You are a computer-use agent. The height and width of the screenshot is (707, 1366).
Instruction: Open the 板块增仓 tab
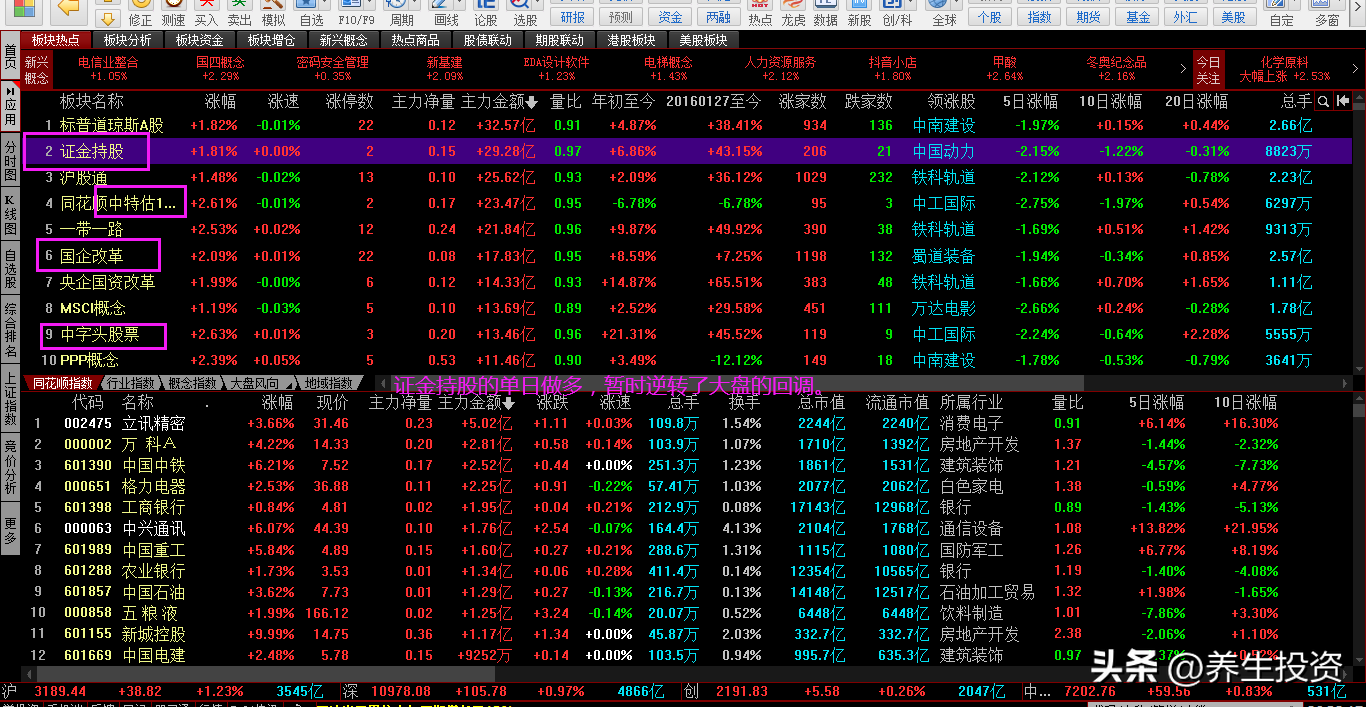[272, 40]
